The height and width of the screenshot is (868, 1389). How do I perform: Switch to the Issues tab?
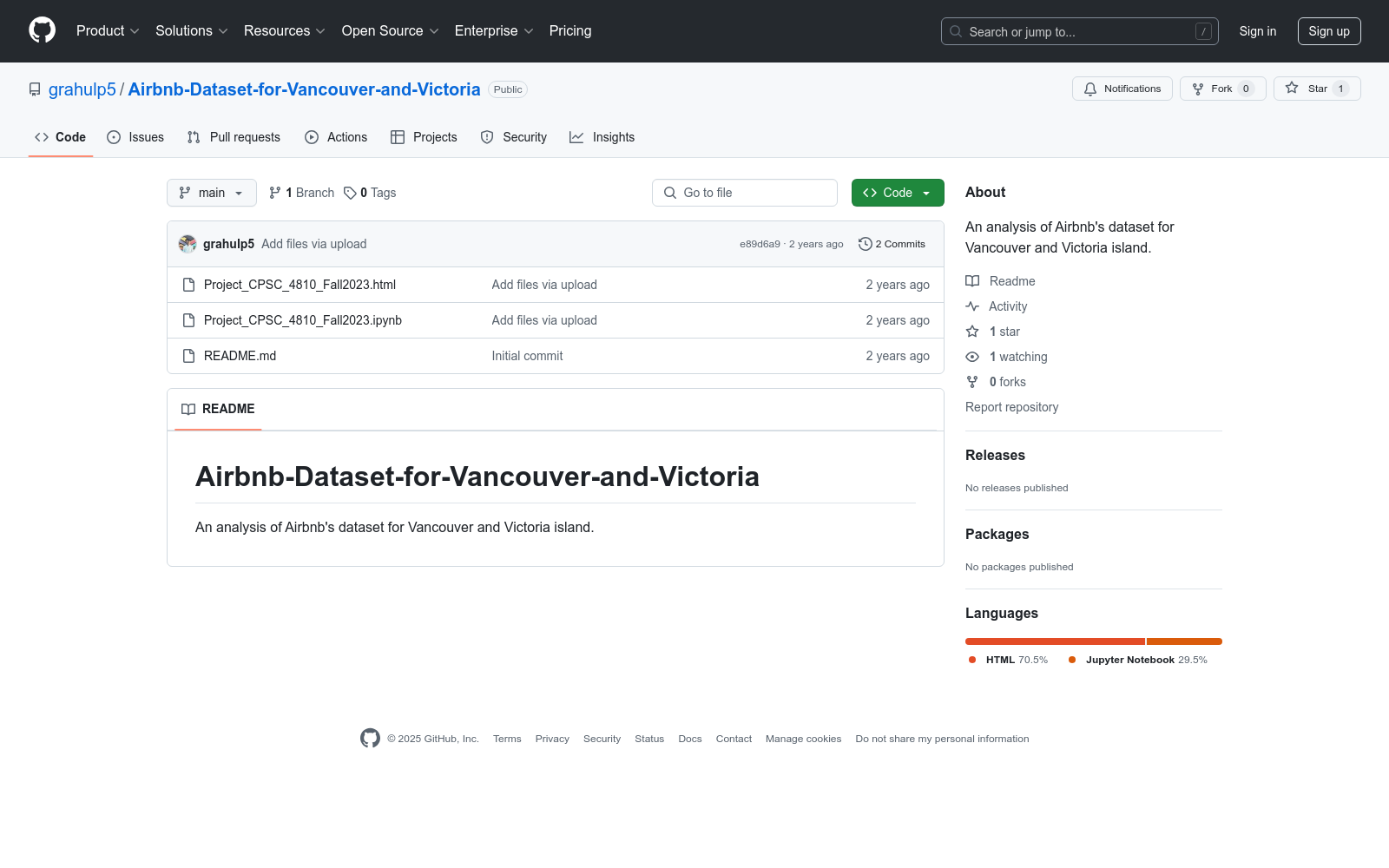pyautogui.click(x=135, y=137)
